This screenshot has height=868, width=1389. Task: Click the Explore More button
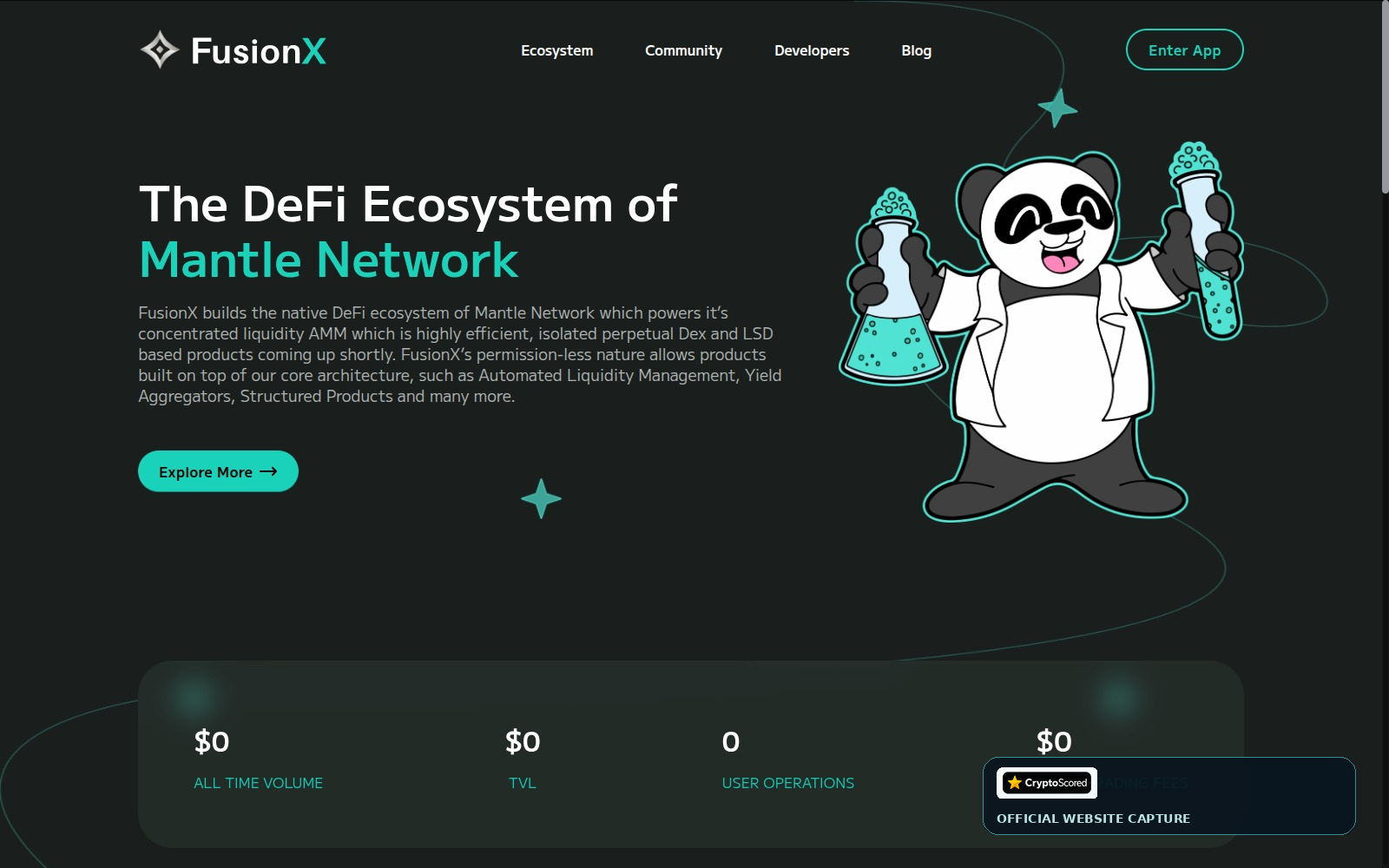point(218,471)
